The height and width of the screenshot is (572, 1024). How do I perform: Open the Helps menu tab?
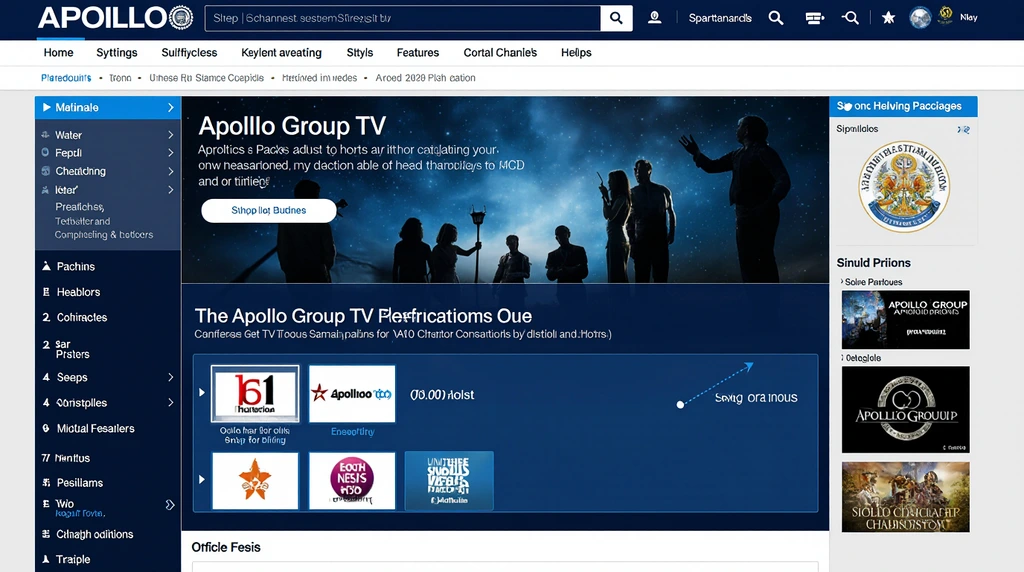[576, 53]
